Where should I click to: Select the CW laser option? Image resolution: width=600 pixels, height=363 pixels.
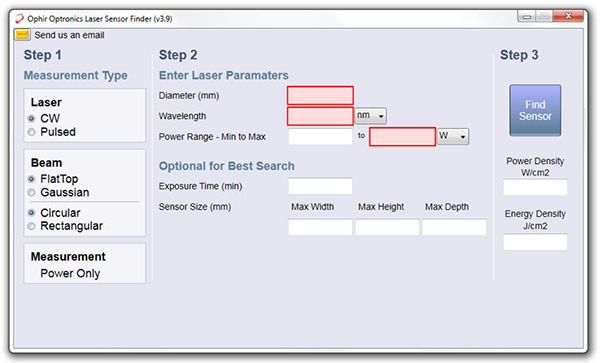(x=32, y=119)
